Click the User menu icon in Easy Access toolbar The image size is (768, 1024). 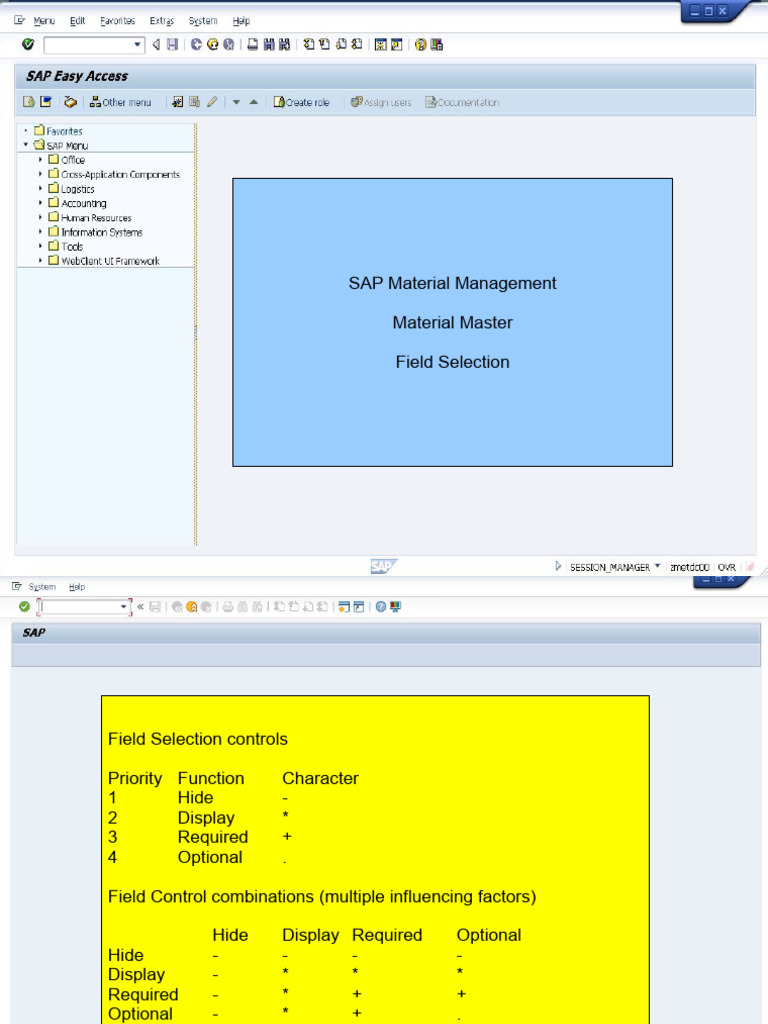click(28, 102)
